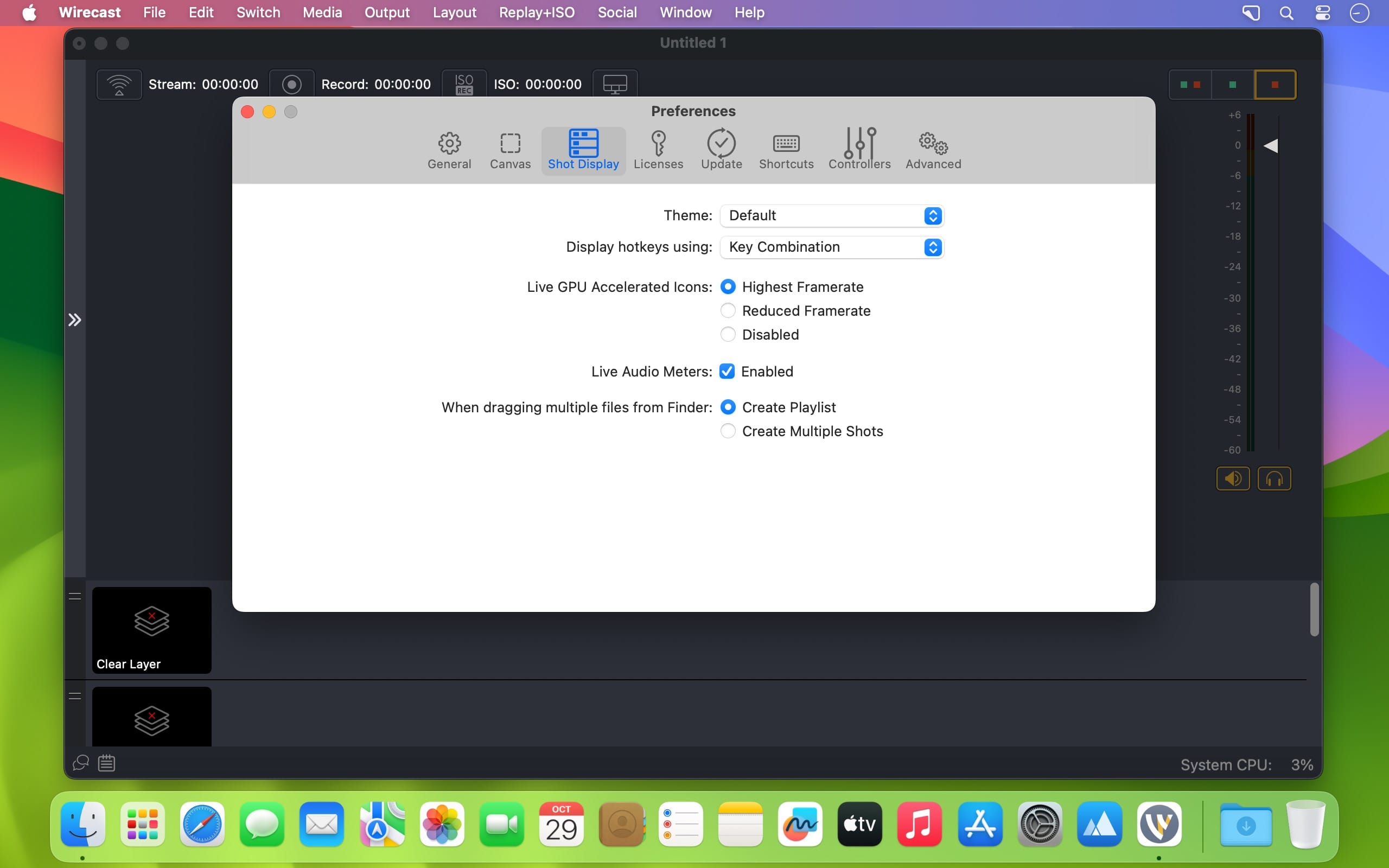Click the Wirecast icon in the Dock

point(1158,825)
